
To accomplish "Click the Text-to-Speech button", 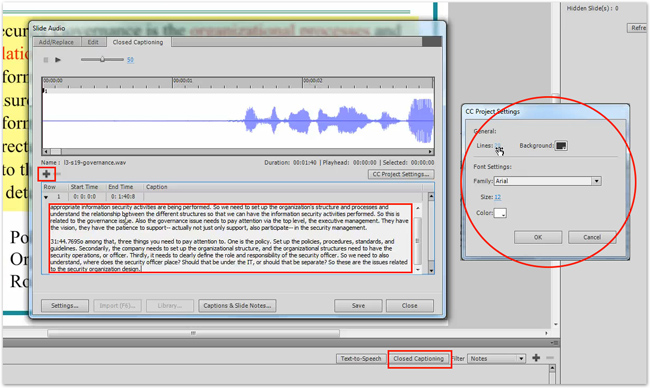I will tap(361, 359).
